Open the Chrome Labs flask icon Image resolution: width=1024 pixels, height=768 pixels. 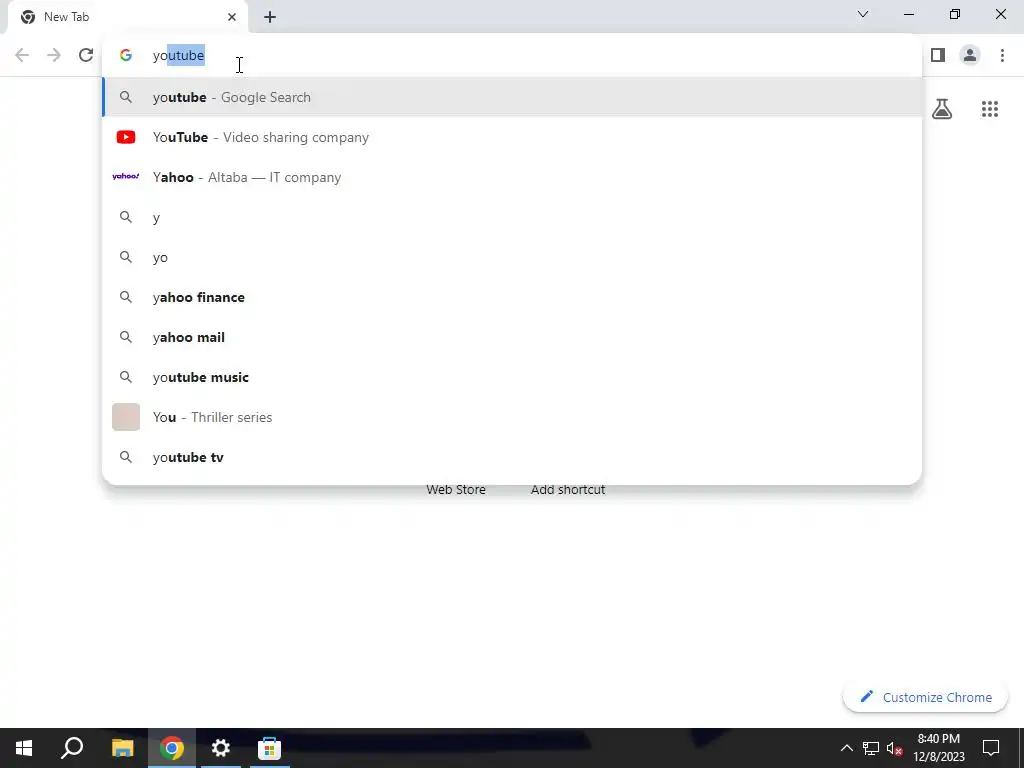pos(942,109)
